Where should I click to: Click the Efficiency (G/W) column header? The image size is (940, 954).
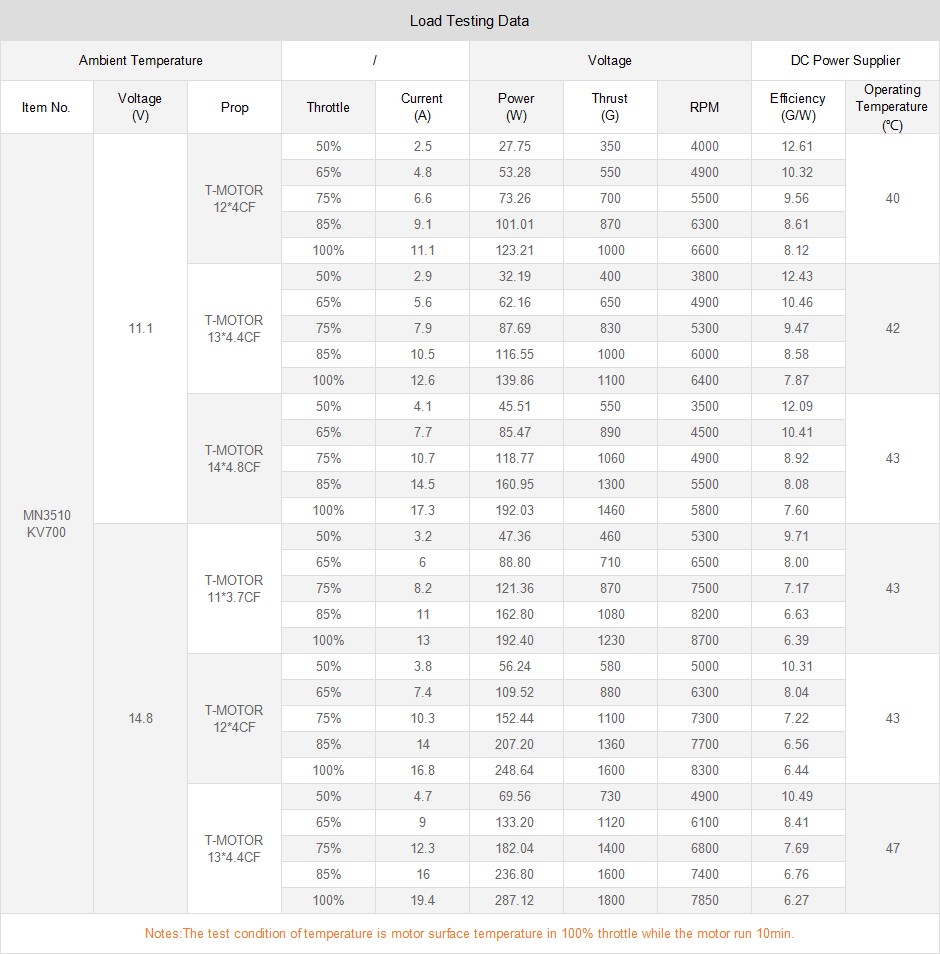797,107
